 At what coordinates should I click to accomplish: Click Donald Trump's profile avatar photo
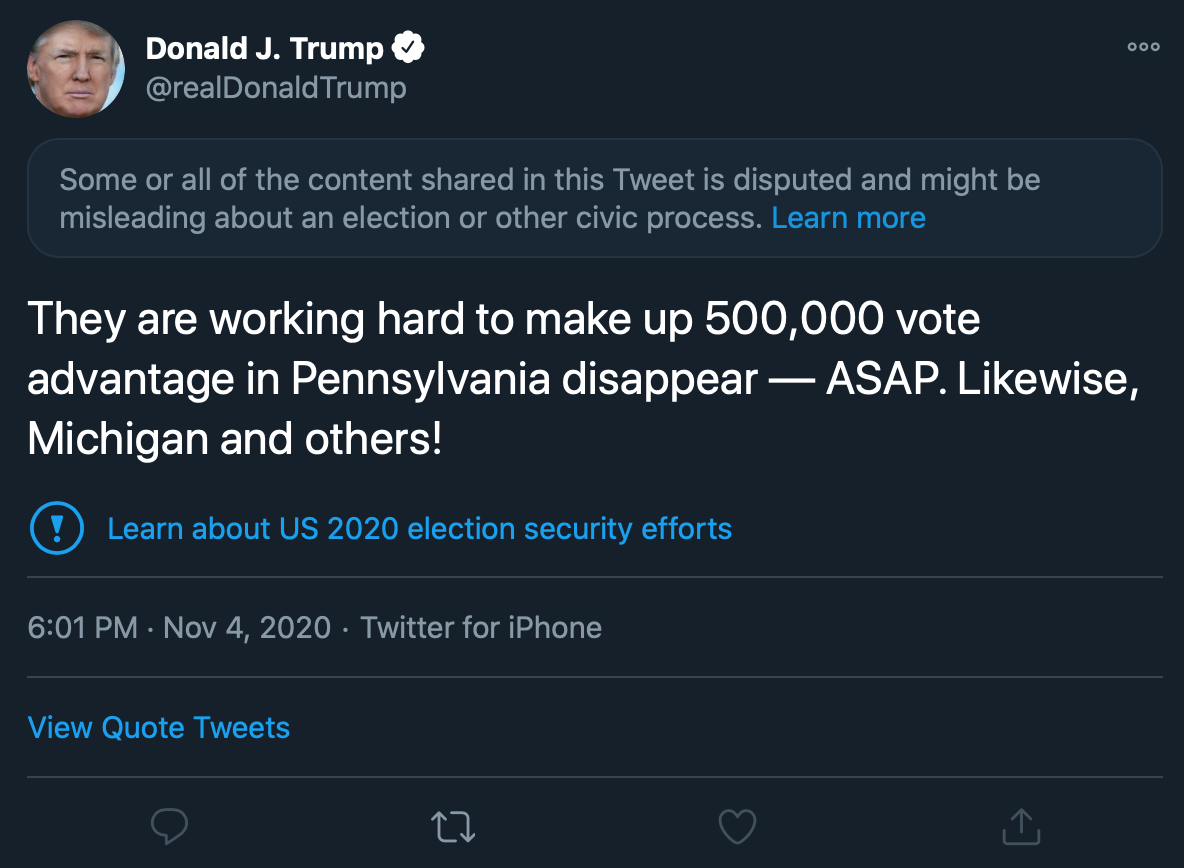coord(76,68)
